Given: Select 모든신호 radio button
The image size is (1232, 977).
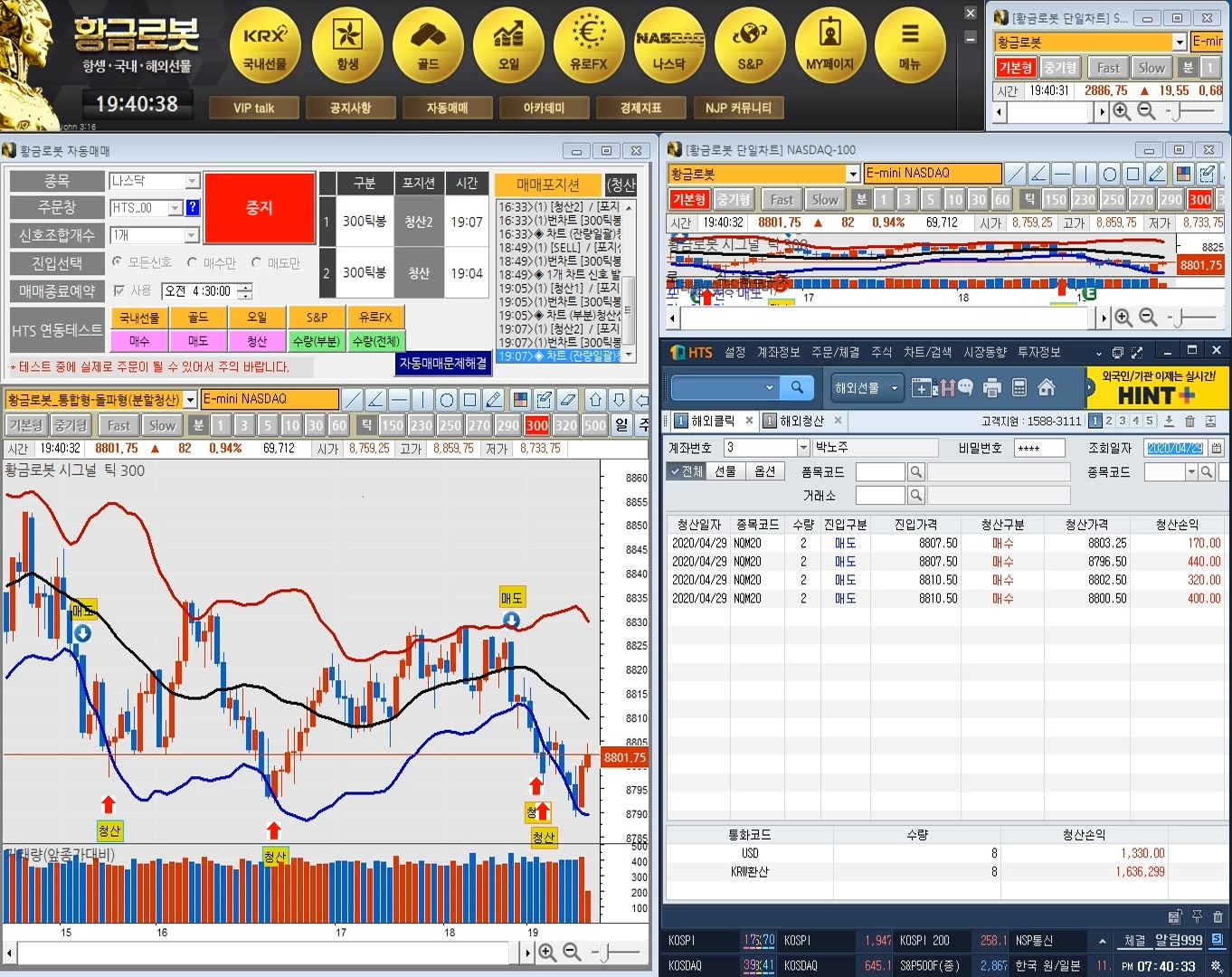Looking at the screenshot, I should pos(117,262).
